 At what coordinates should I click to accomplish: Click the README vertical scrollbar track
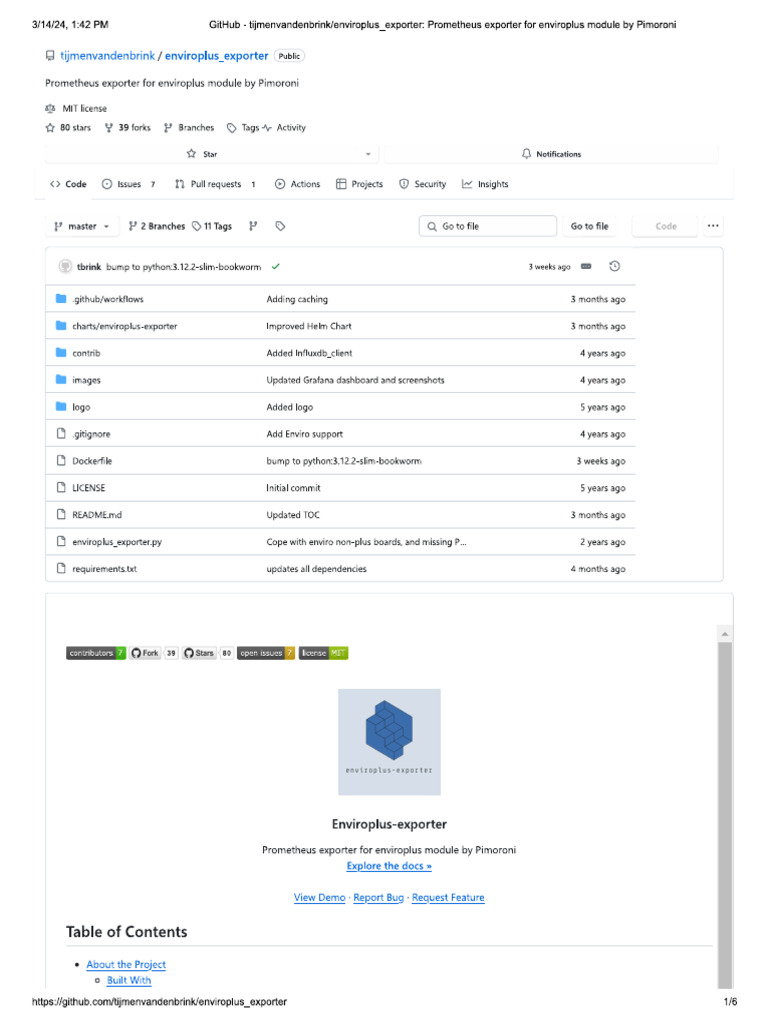click(x=725, y=815)
